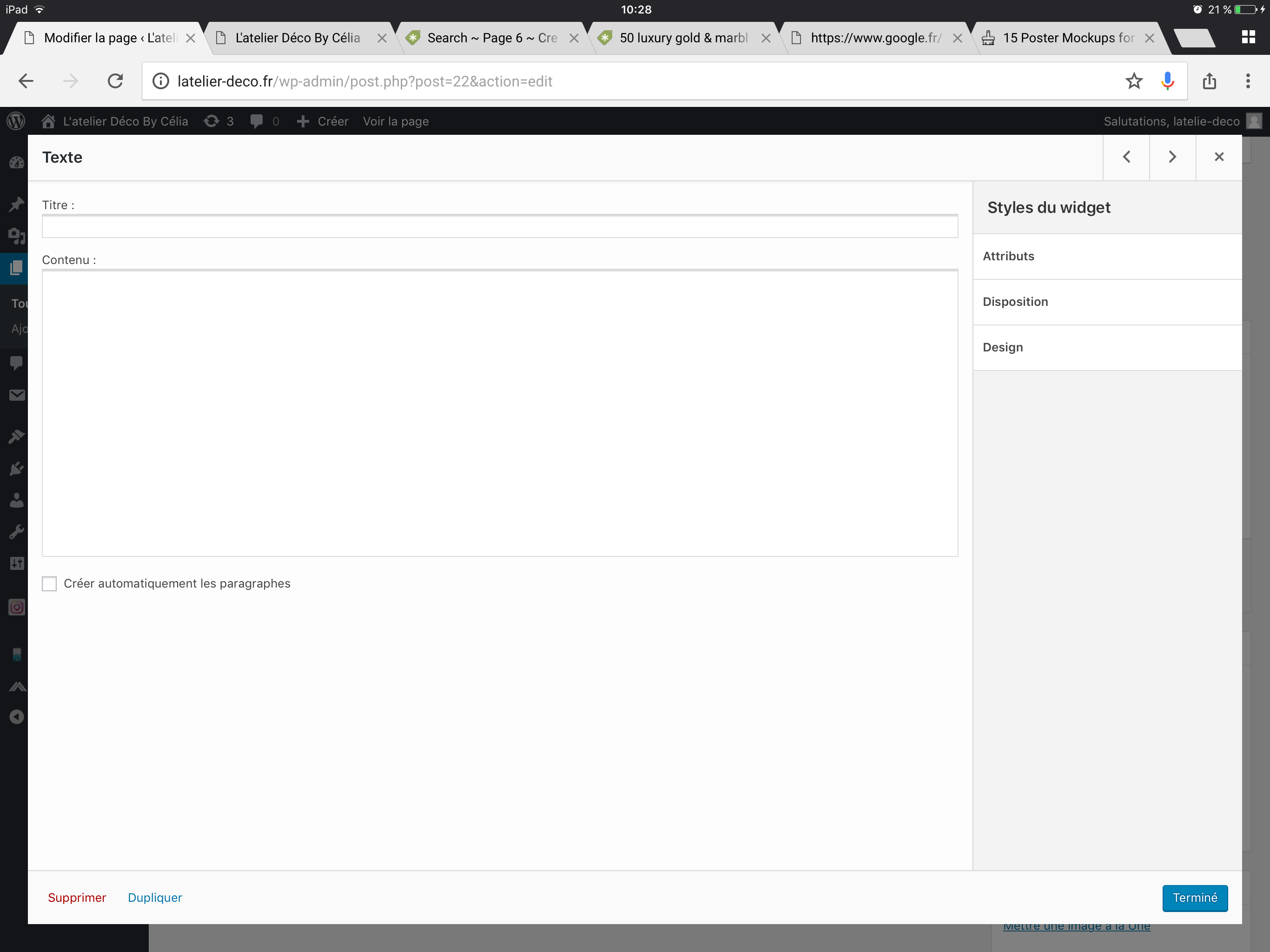Enable 'Créer automatiquement les paragraphes'
The height and width of the screenshot is (952, 1270).
tap(49, 583)
